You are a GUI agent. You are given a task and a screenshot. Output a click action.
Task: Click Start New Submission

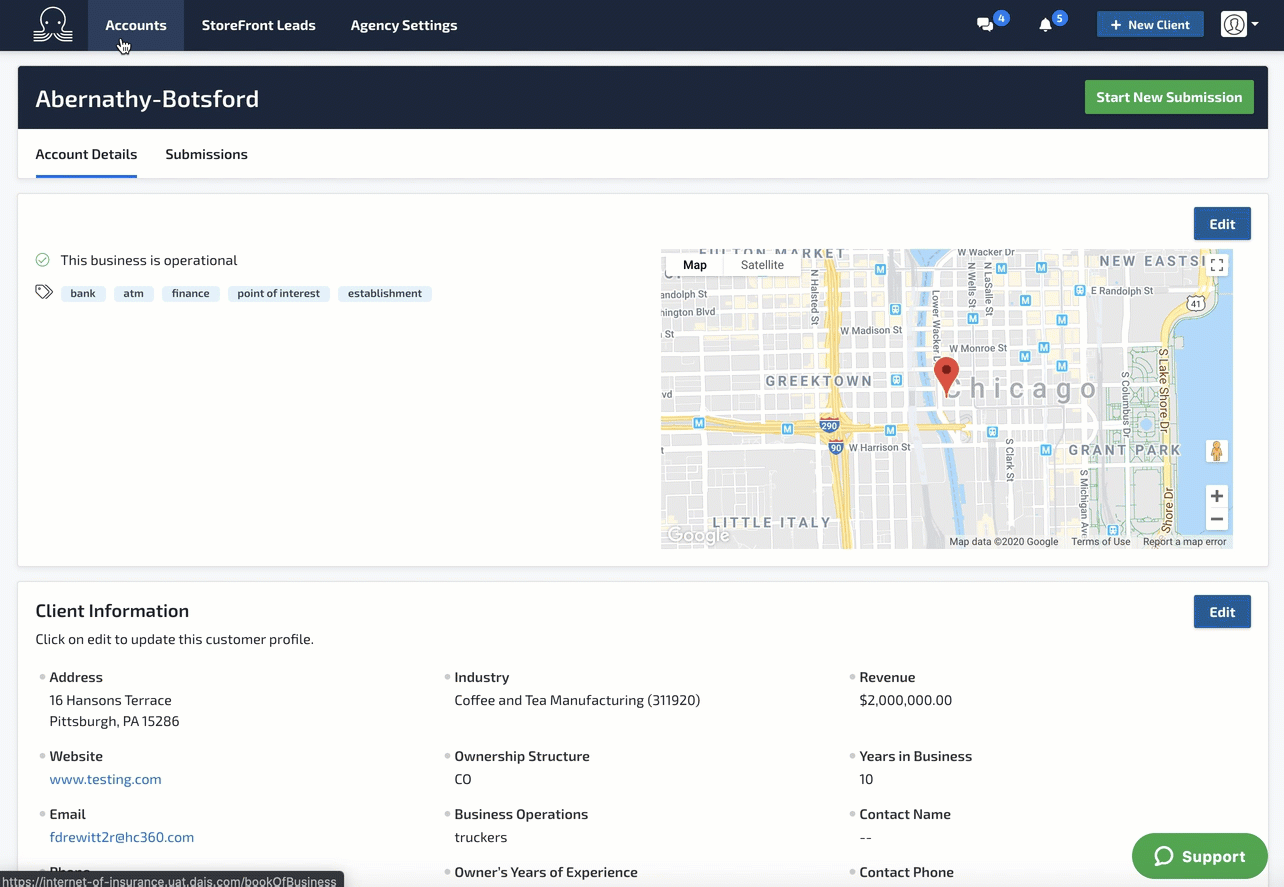[1169, 97]
